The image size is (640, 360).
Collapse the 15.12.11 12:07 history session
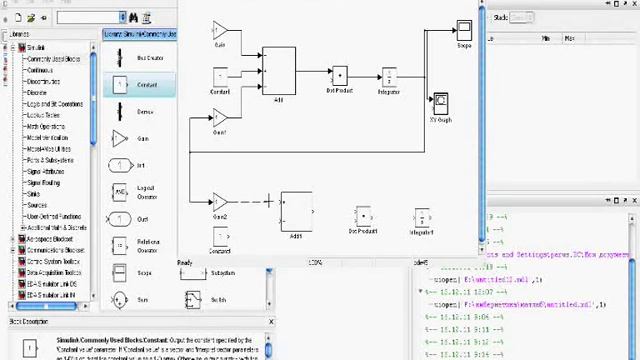(x=420, y=292)
